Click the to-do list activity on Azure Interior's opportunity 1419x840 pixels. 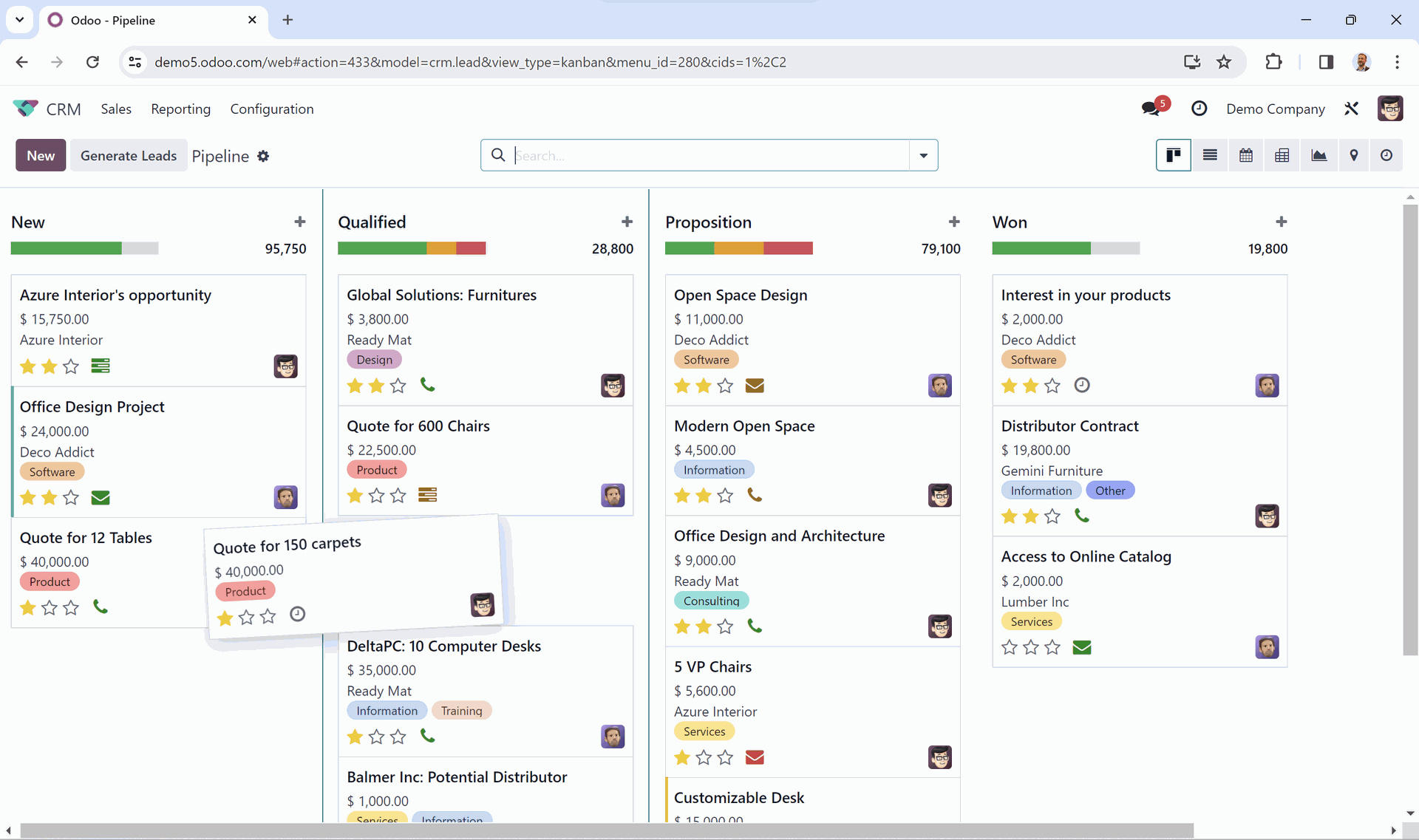click(101, 366)
